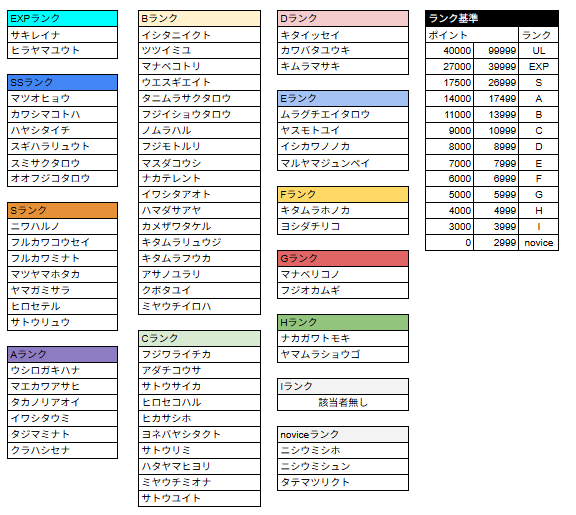Click the cell ヒロセコハル
The height and width of the screenshot is (515, 576).
(199, 403)
